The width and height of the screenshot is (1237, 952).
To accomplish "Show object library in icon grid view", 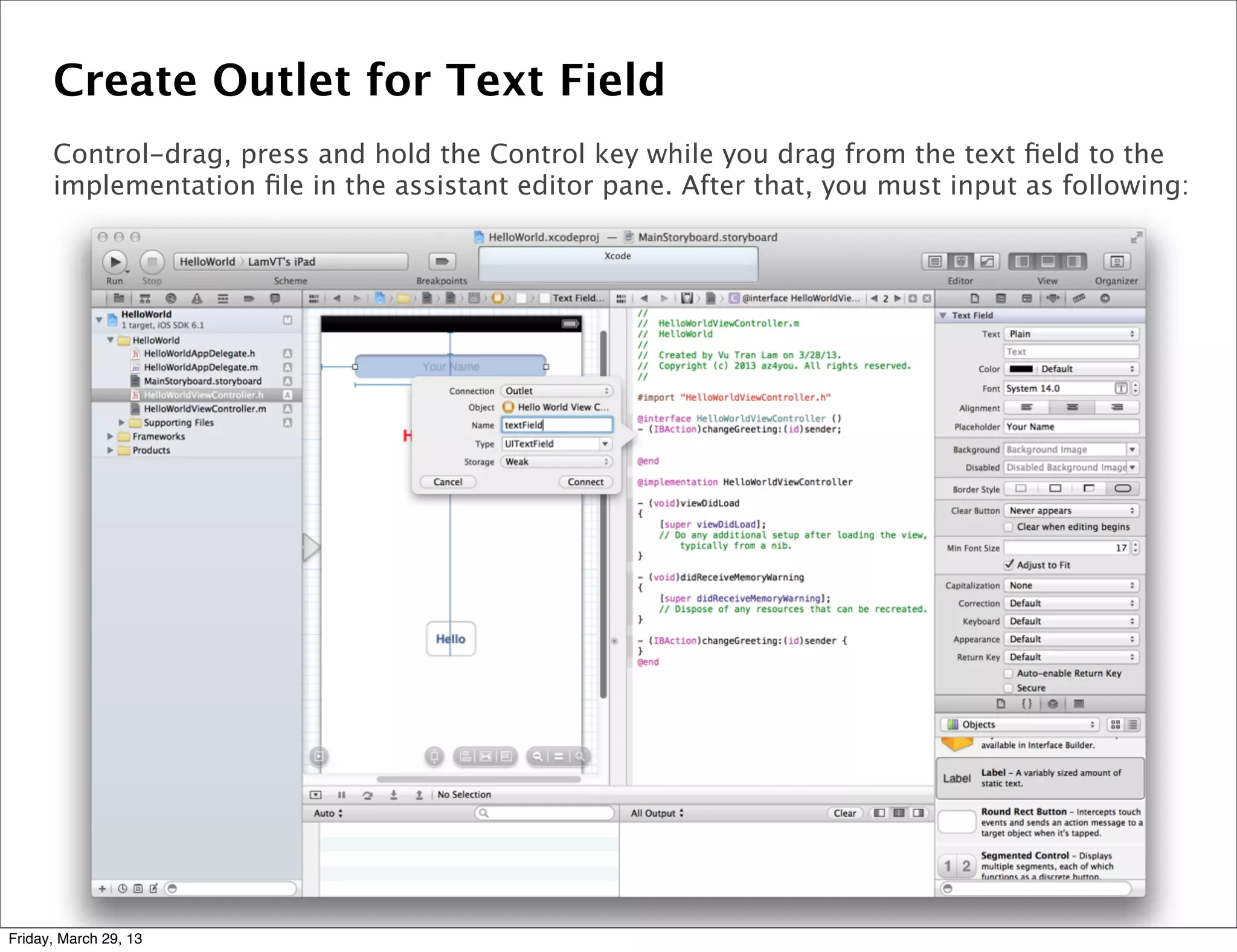I will [1116, 725].
